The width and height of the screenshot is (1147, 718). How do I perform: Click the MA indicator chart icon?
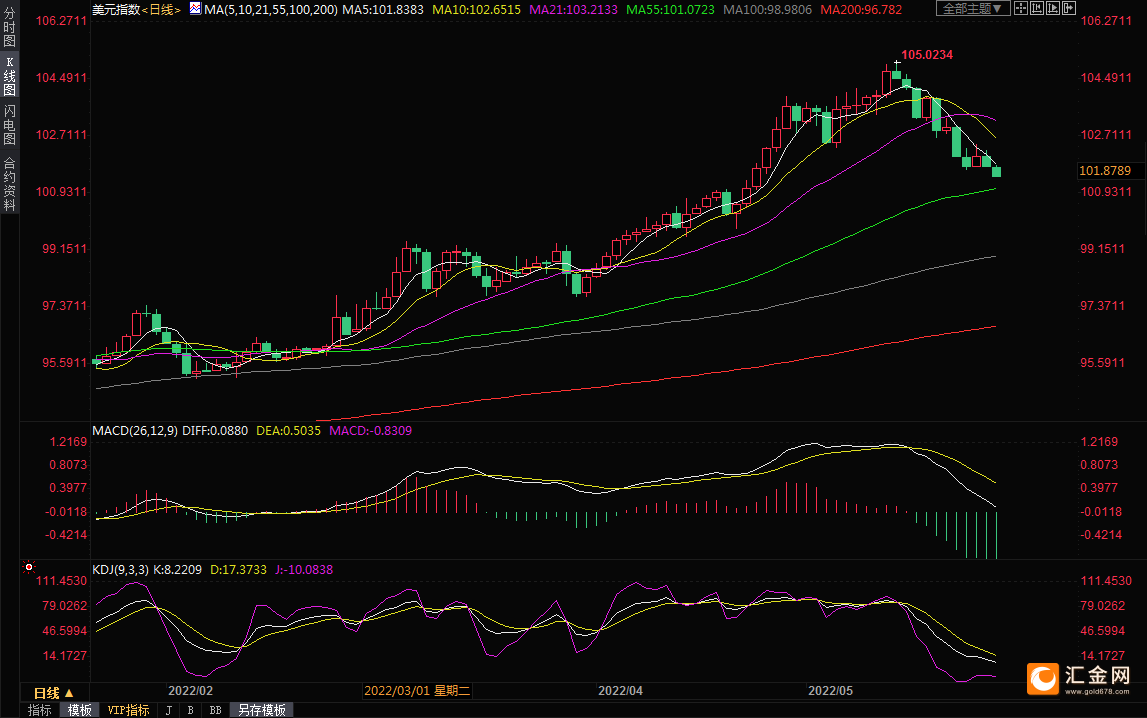(x=194, y=9)
